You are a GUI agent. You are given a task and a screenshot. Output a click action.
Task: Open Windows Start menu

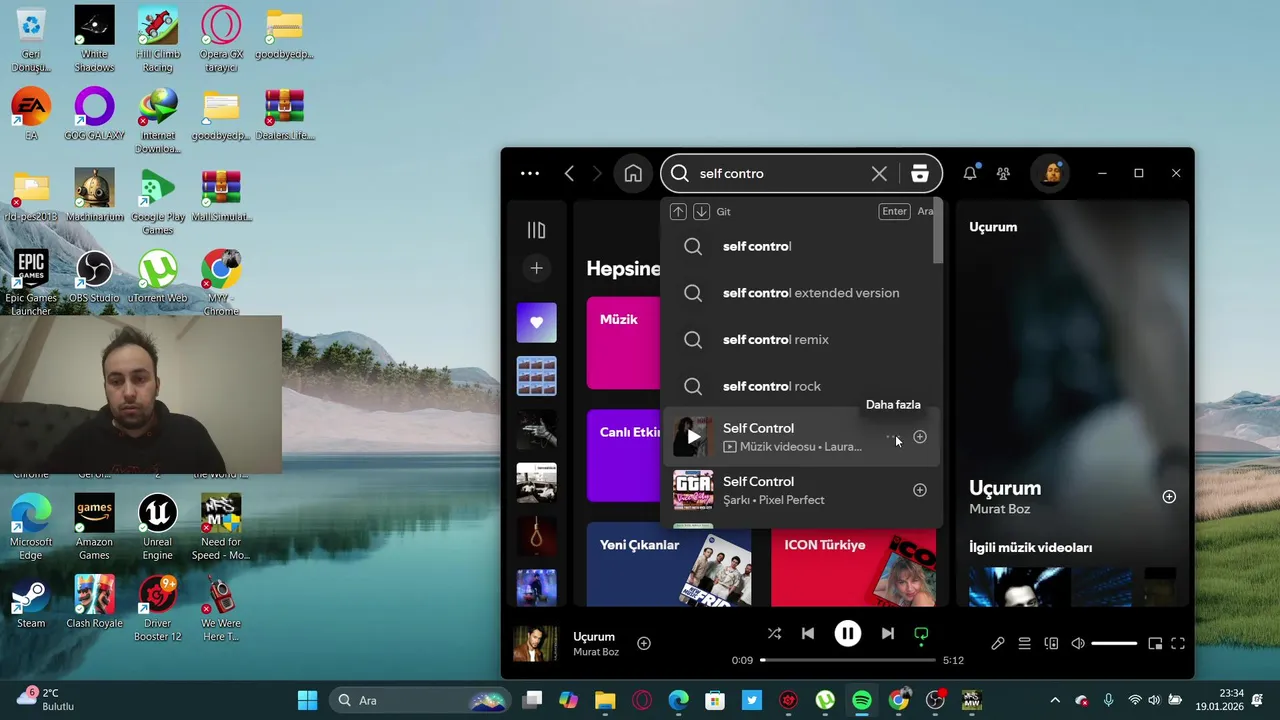coord(307,700)
